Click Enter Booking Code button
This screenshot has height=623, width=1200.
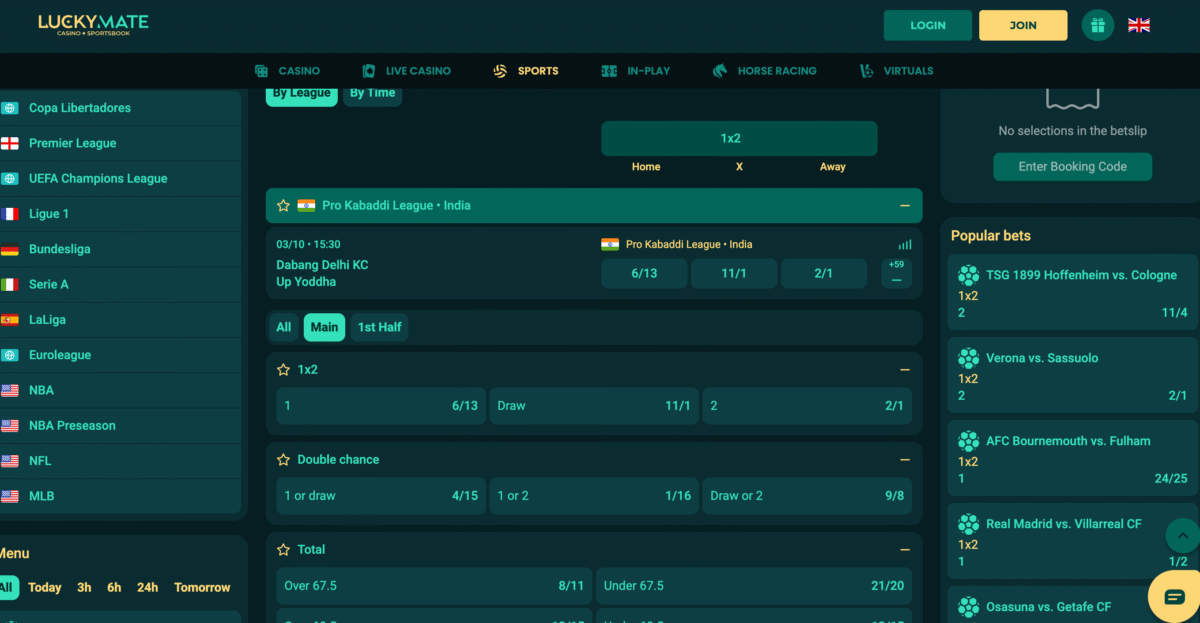(1072, 167)
